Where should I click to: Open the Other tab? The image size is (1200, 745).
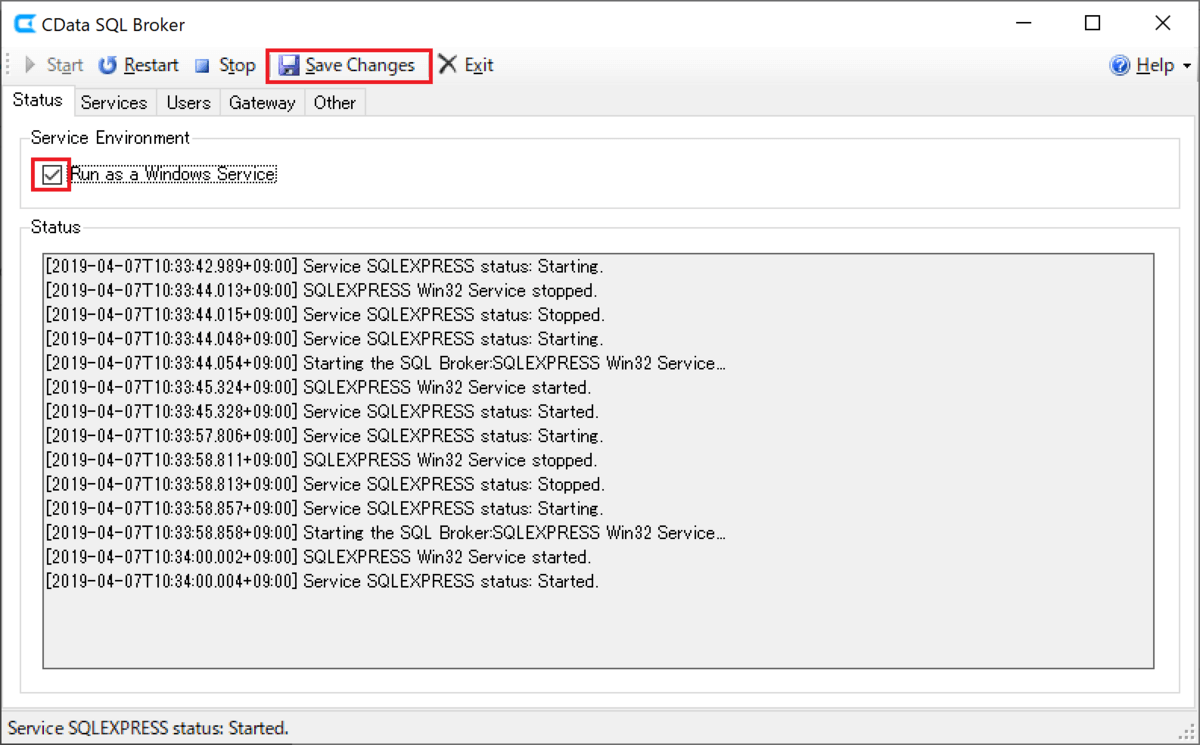(334, 102)
